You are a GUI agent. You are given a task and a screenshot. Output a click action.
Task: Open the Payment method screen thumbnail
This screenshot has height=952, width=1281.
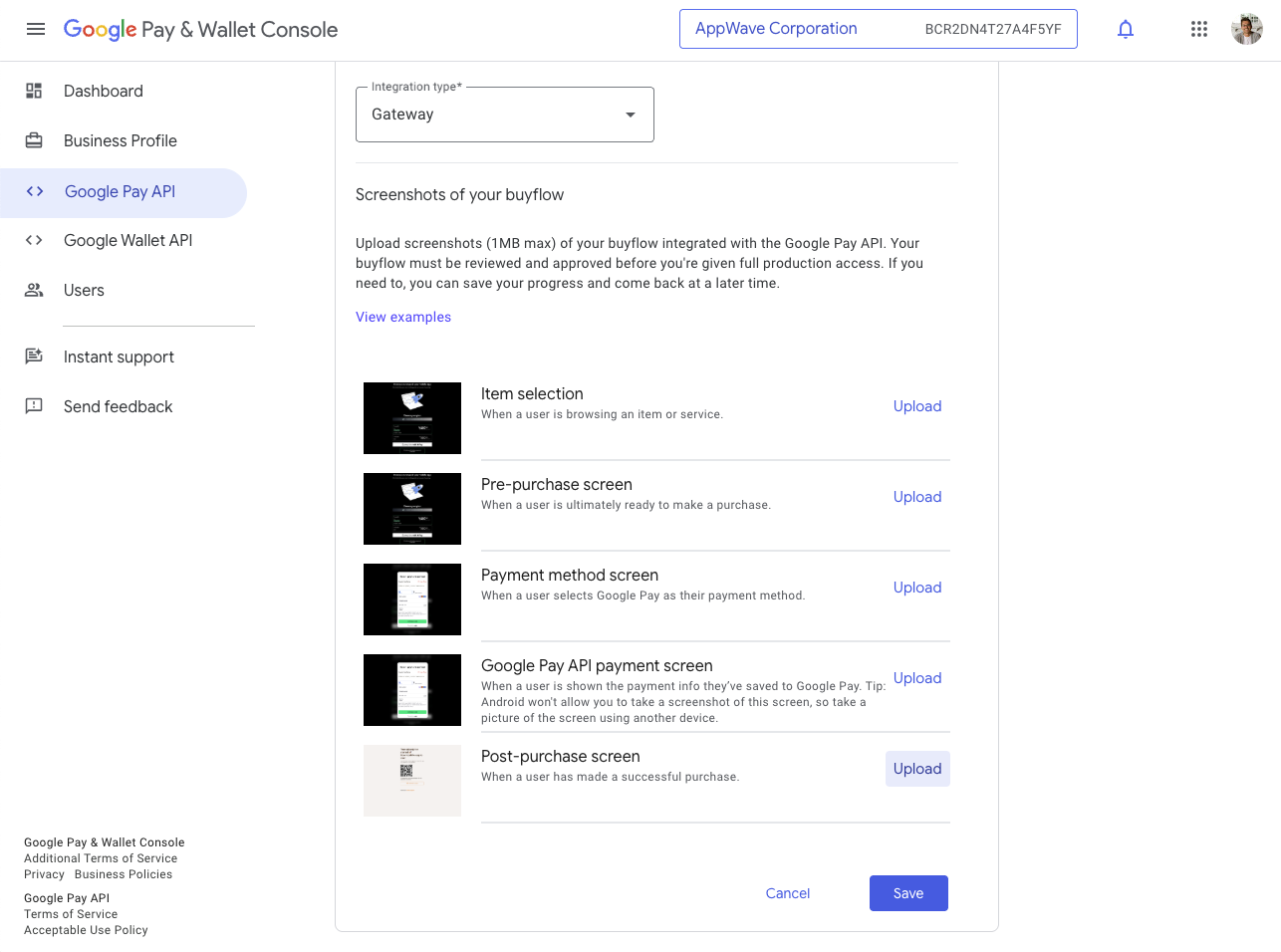click(x=412, y=599)
